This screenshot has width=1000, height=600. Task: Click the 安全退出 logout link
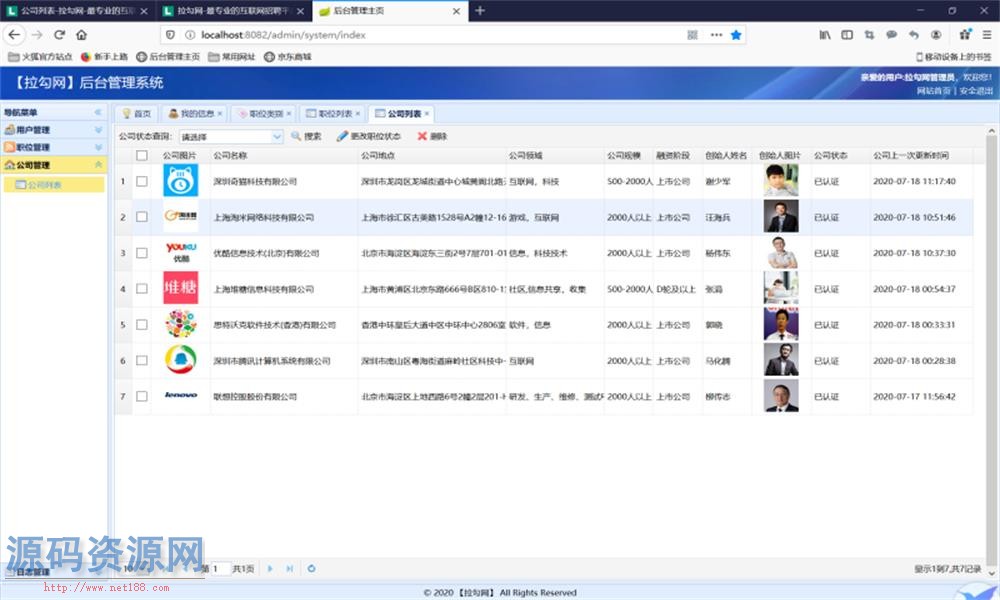click(x=975, y=91)
